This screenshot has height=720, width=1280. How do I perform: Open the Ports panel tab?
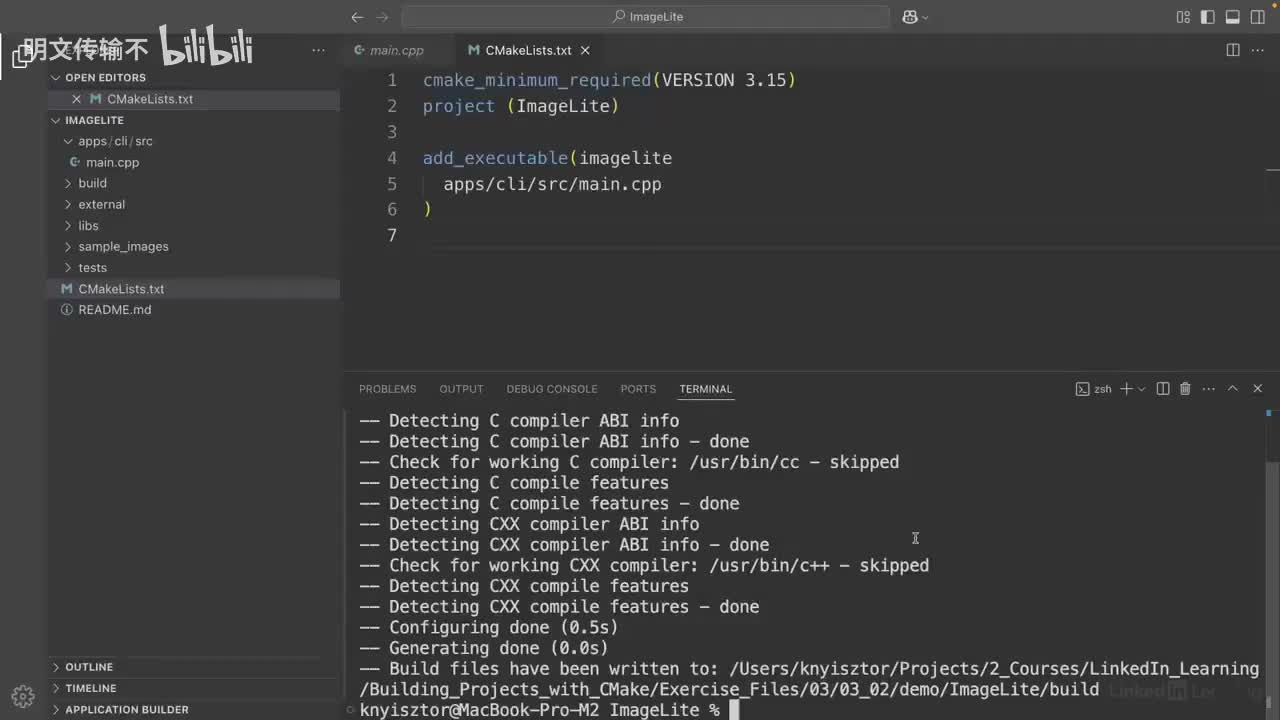638,389
